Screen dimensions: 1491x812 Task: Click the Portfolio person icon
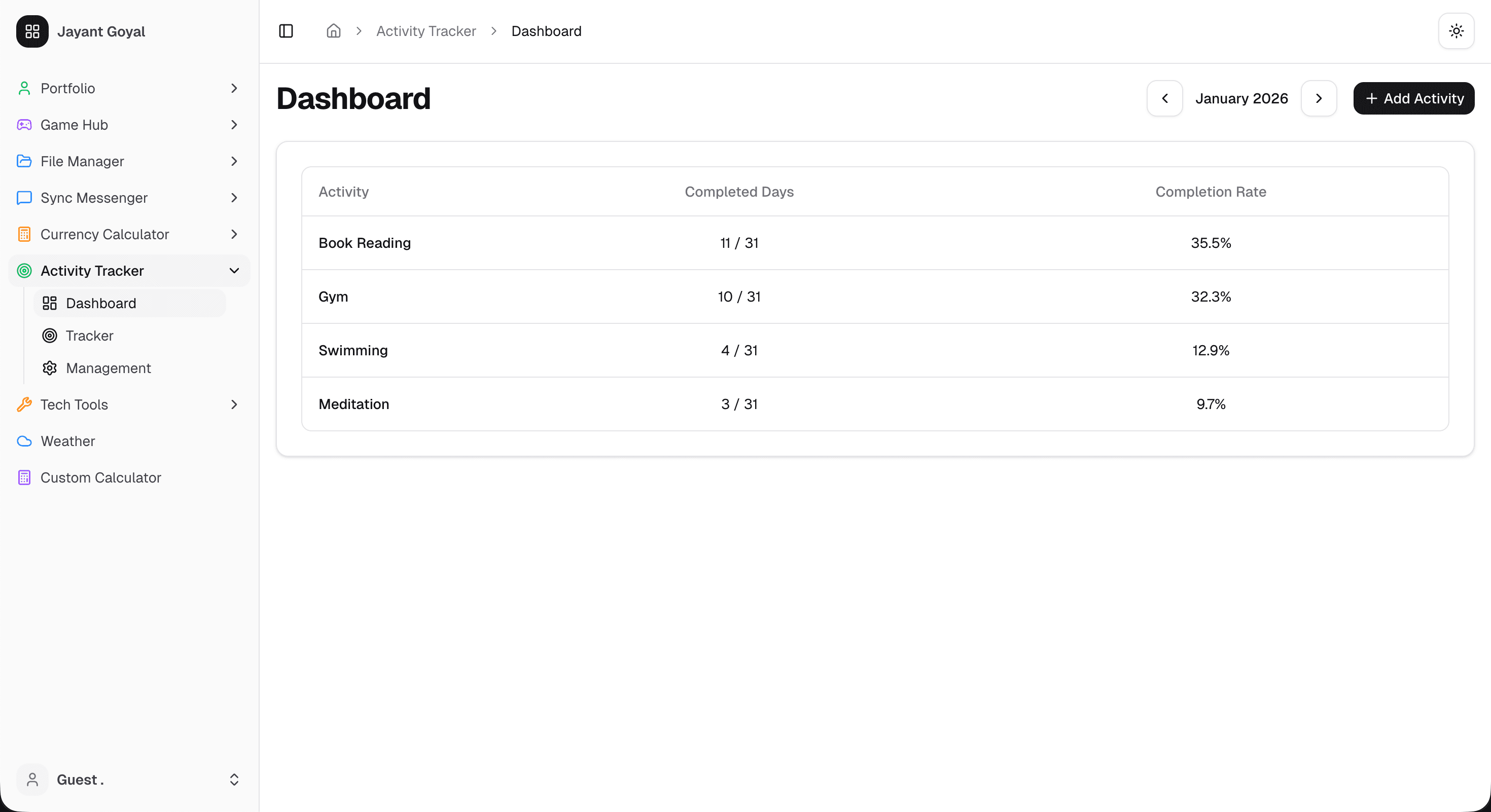(24, 89)
